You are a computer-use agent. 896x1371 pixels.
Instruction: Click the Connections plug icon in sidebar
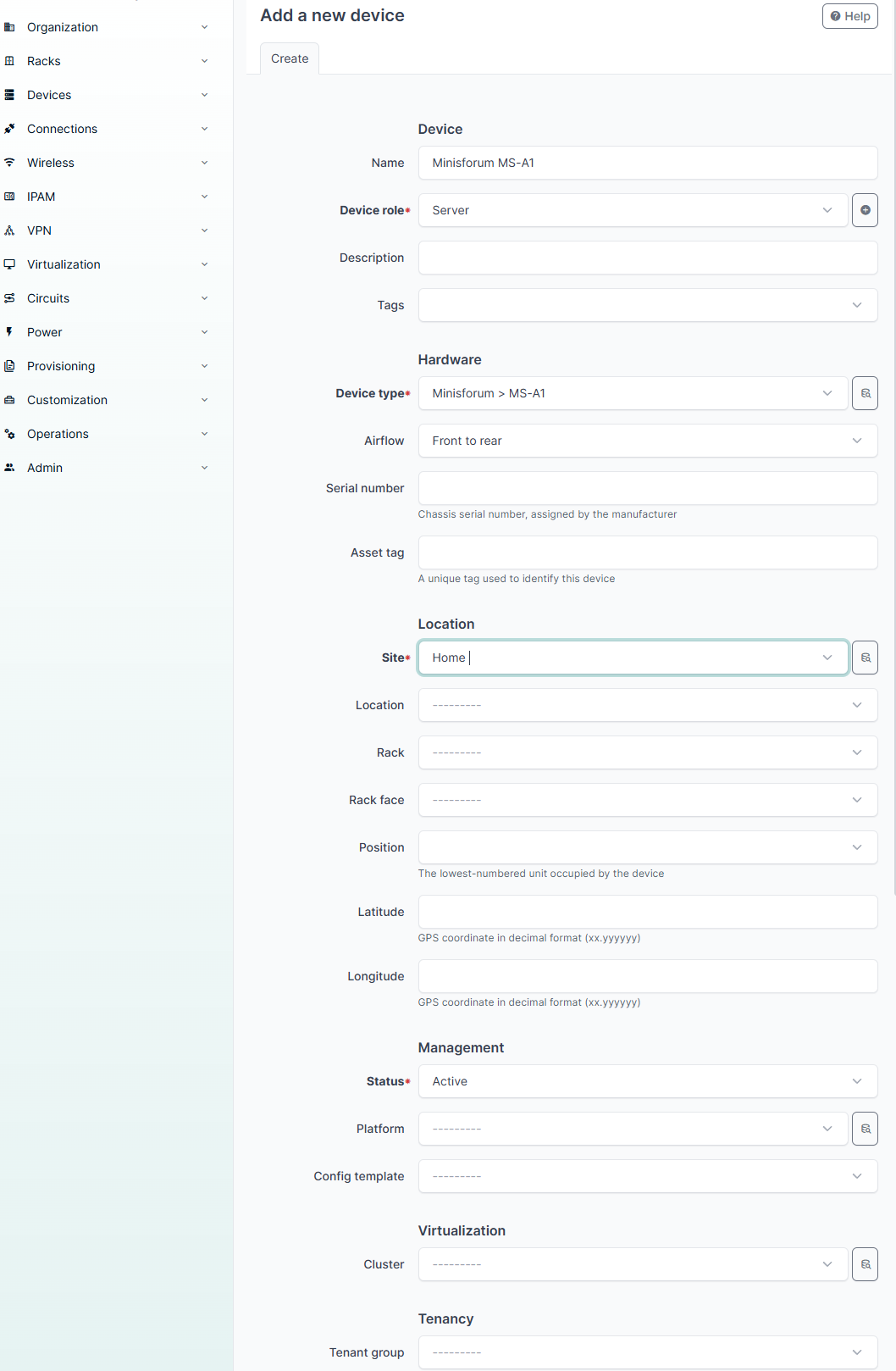point(10,129)
